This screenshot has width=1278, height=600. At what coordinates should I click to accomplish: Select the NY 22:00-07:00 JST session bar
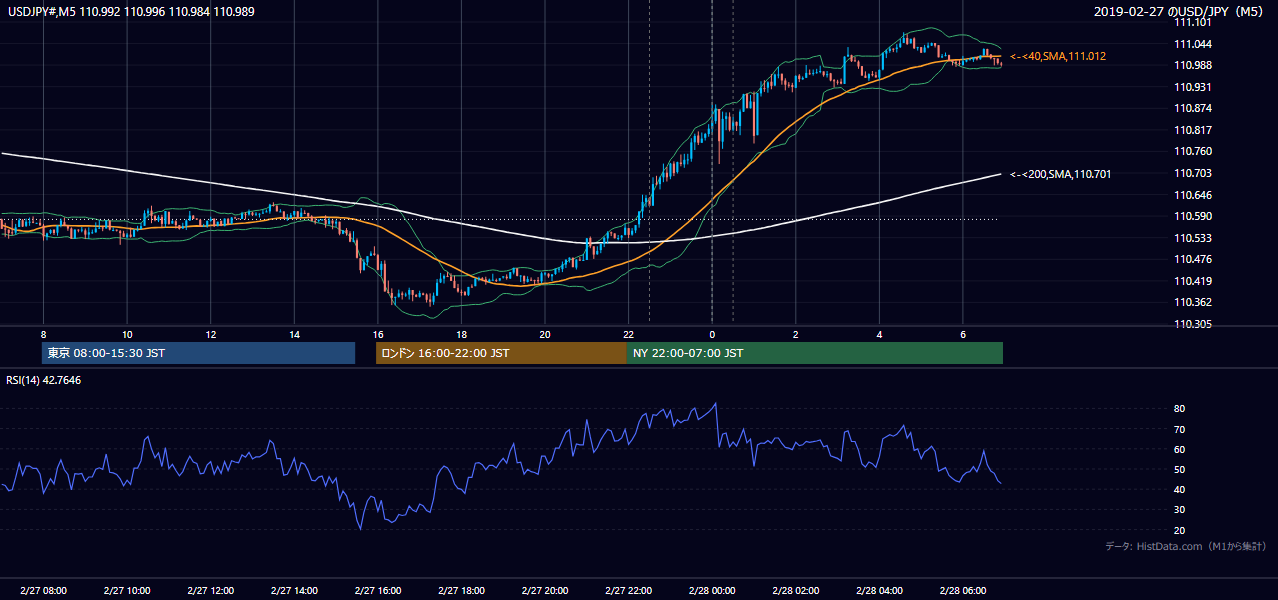[815, 353]
